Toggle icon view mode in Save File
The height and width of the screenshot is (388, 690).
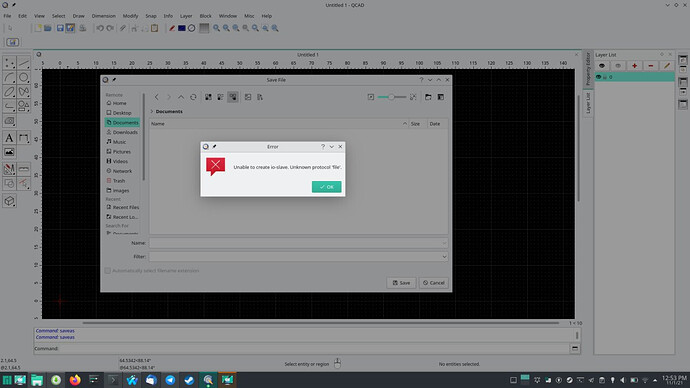208,97
